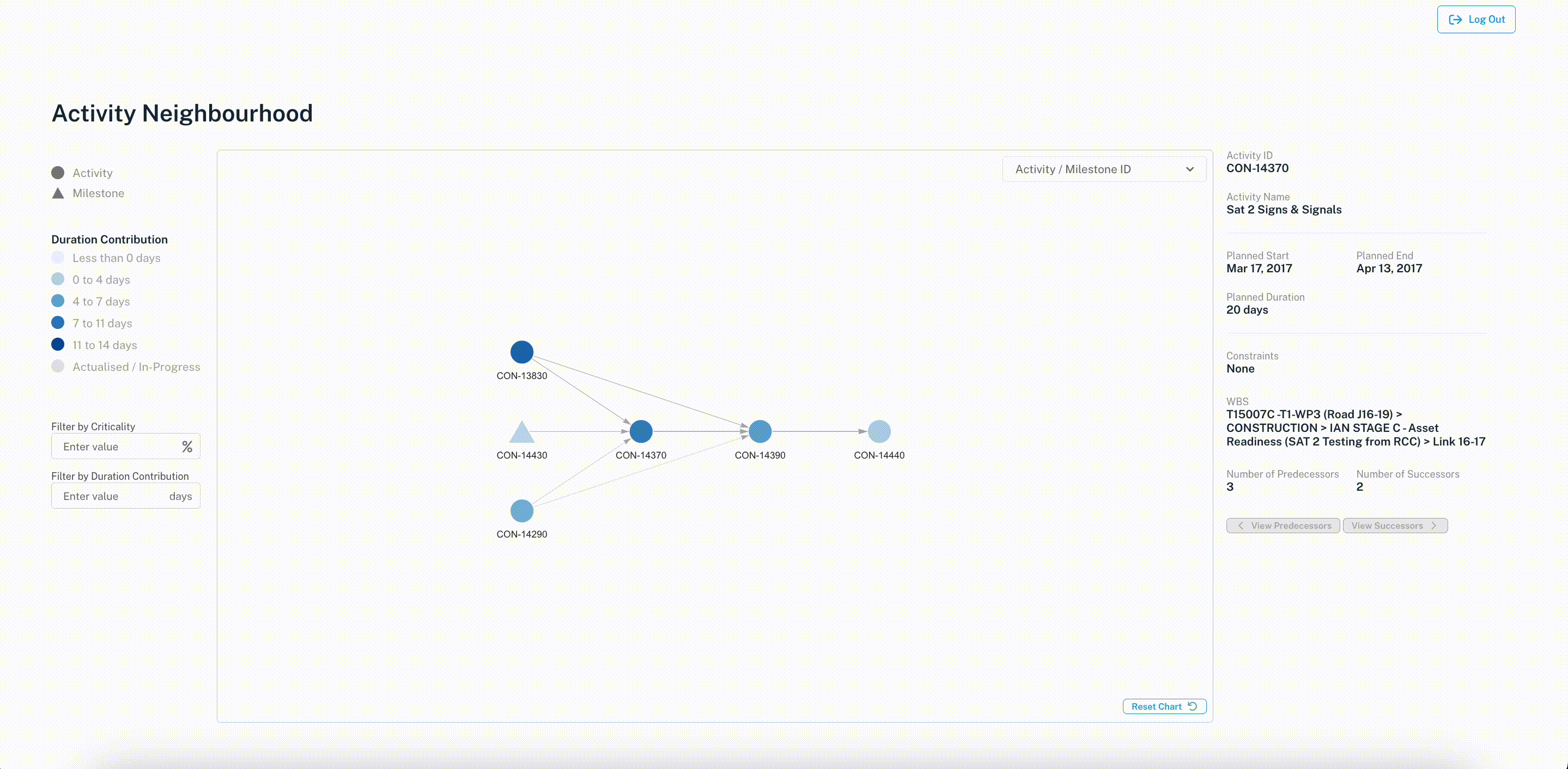Screen dimensions: 1568x769
Task: Click the Log Out arrow icon
Action: point(1455,20)
